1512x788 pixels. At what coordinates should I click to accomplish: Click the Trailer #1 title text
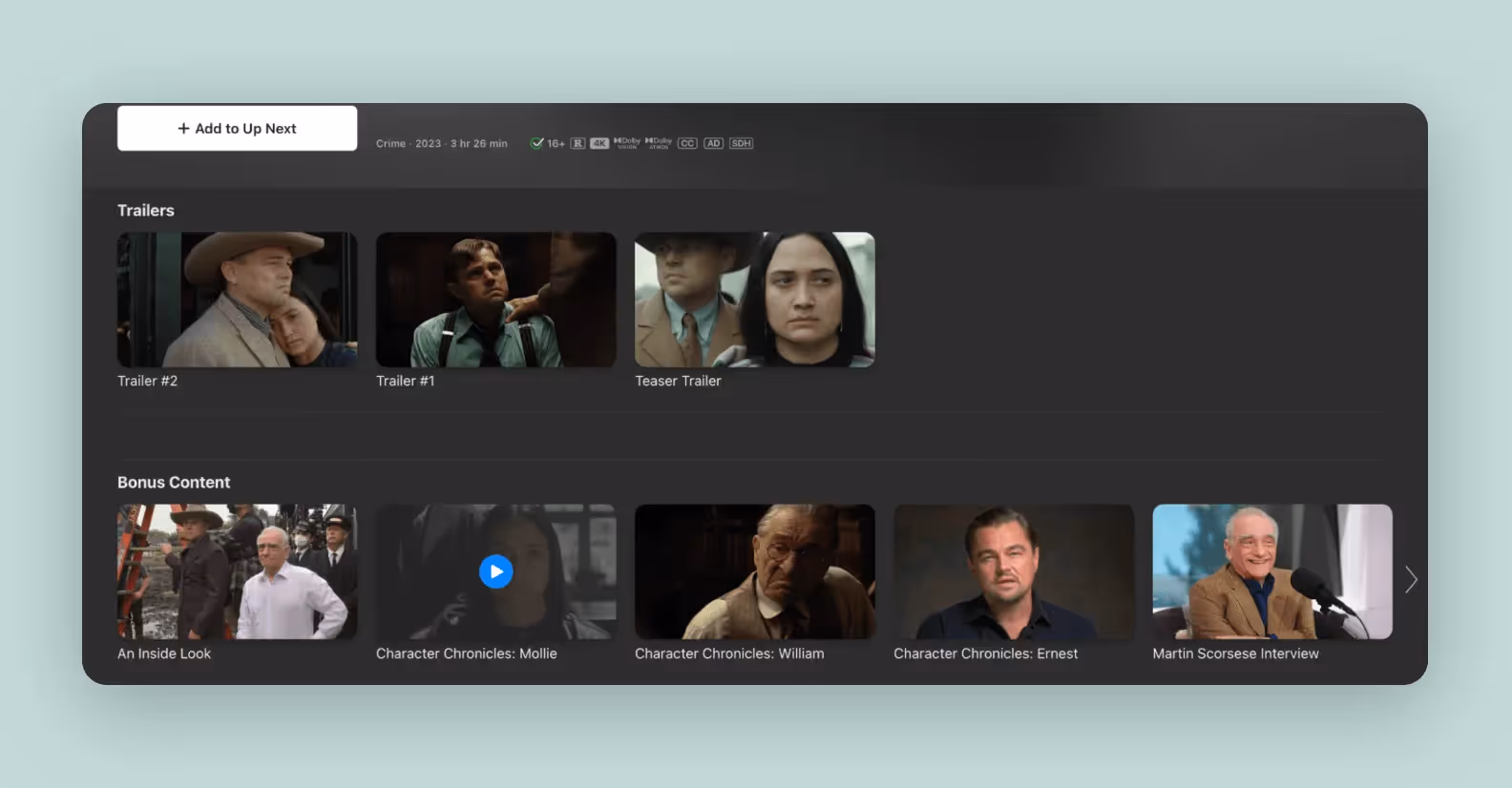(x=405, y=381)
